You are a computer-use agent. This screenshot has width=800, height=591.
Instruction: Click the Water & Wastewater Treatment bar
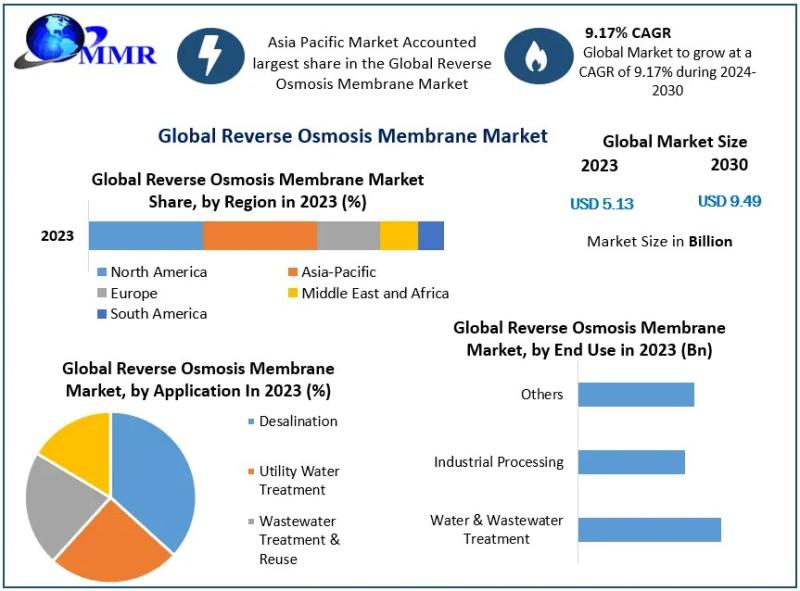click(x=649, y=529)
